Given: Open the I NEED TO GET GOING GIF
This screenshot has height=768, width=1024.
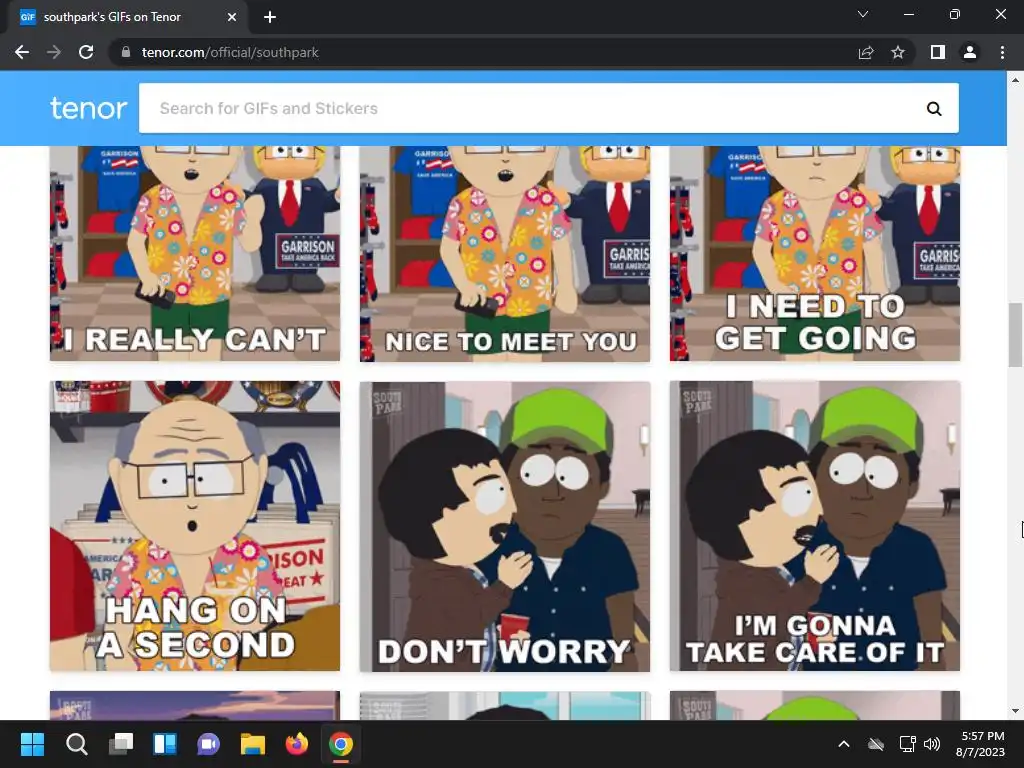Looking at the screenshot, I should pos(815,253).
